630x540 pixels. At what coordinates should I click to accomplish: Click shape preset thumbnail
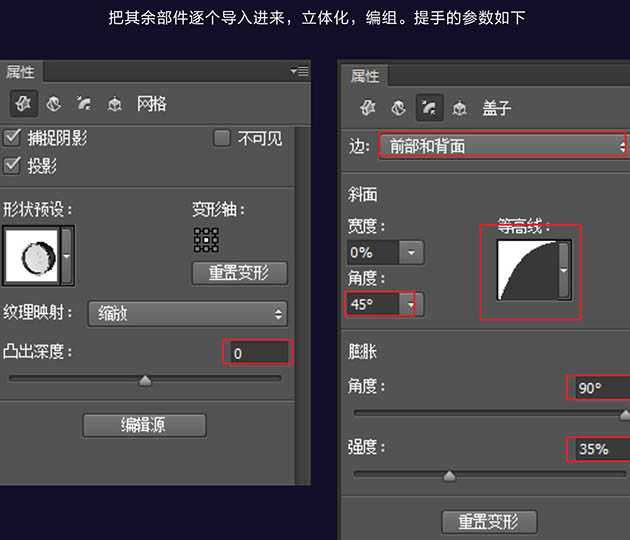(32, 256)
